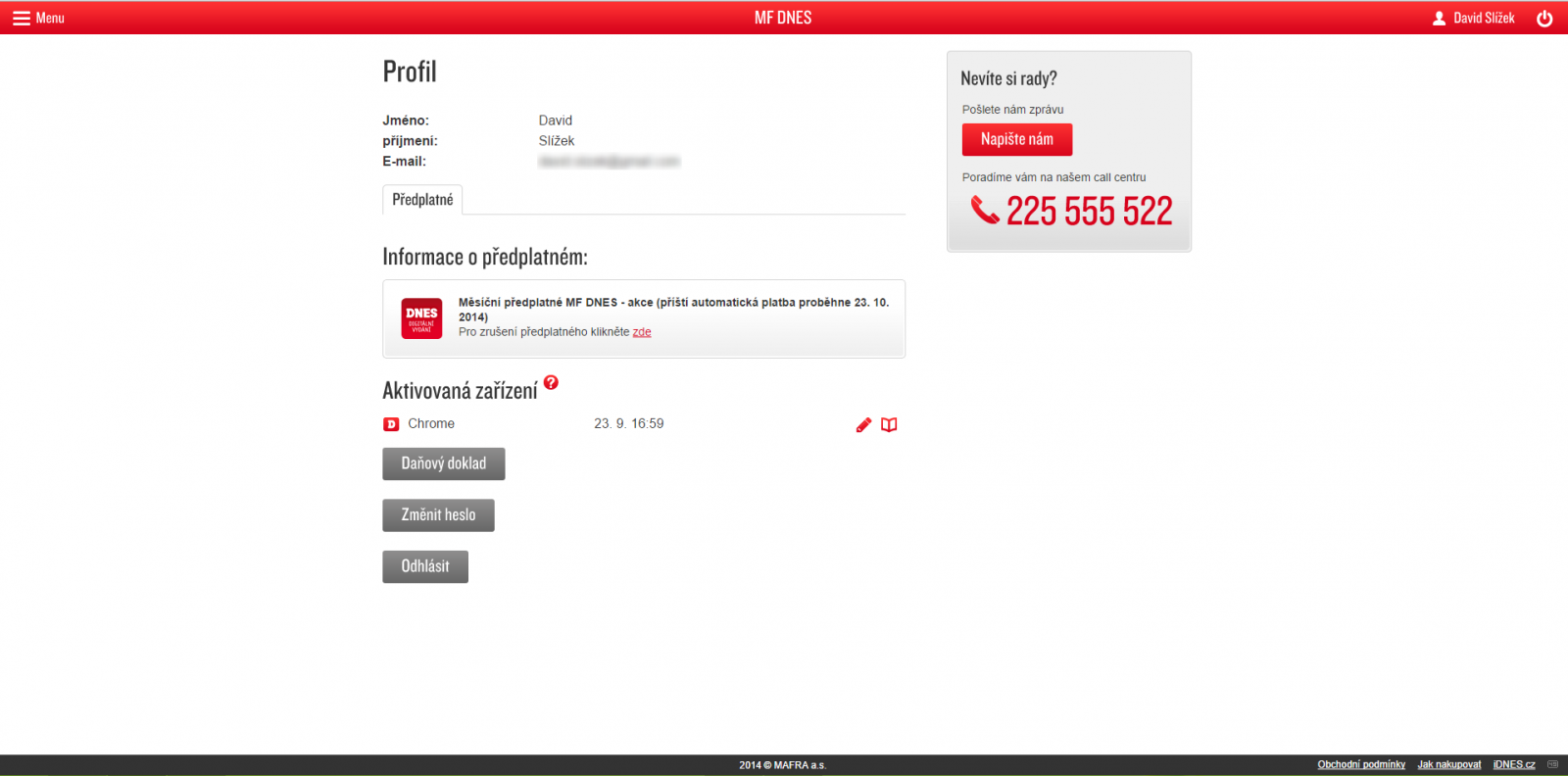Click the Nevíte si rady? heading
The height and width of the screenshot is (776, 1568).
coord(1008,78)
